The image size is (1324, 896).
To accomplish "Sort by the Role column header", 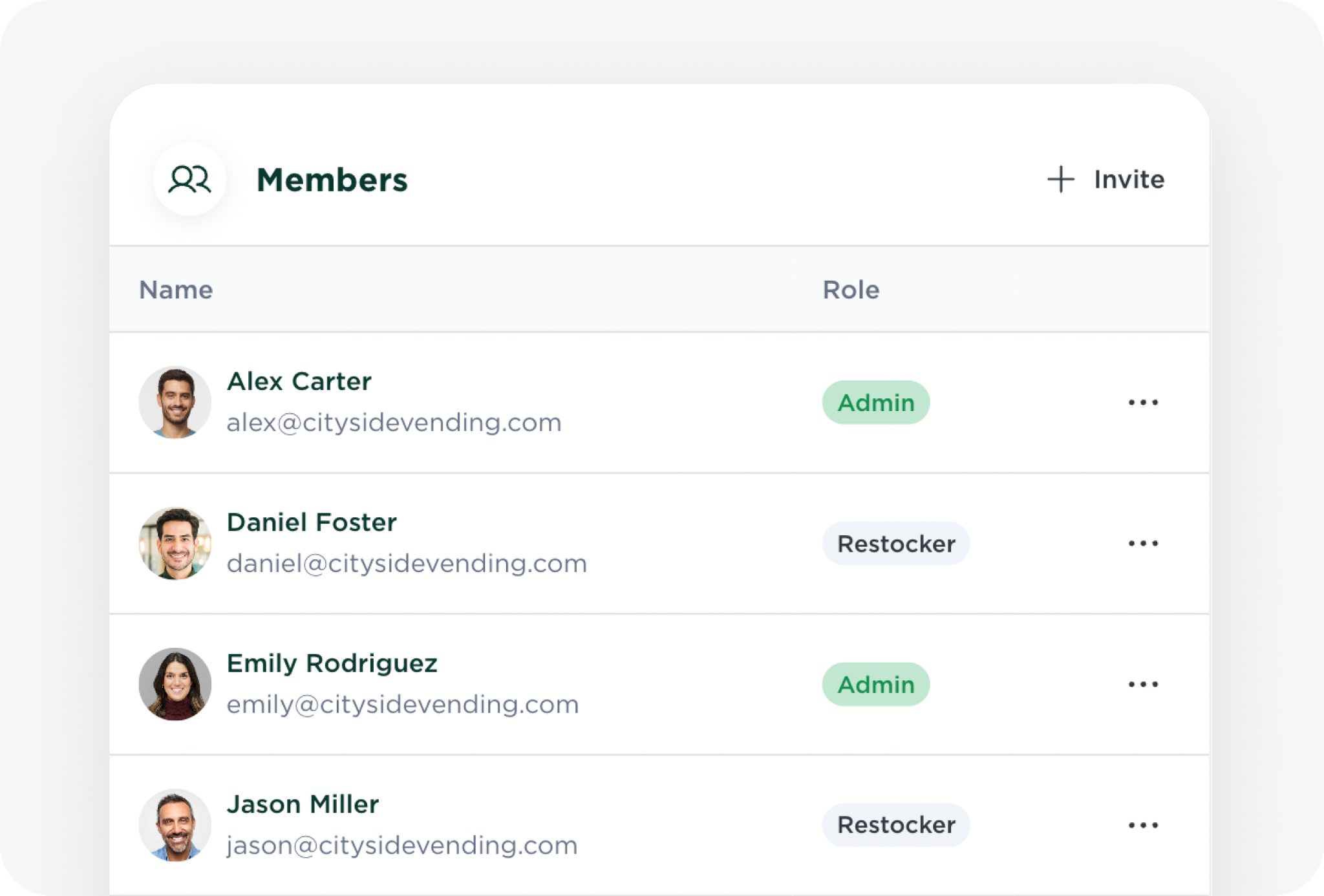I will (x=850, y=290).
